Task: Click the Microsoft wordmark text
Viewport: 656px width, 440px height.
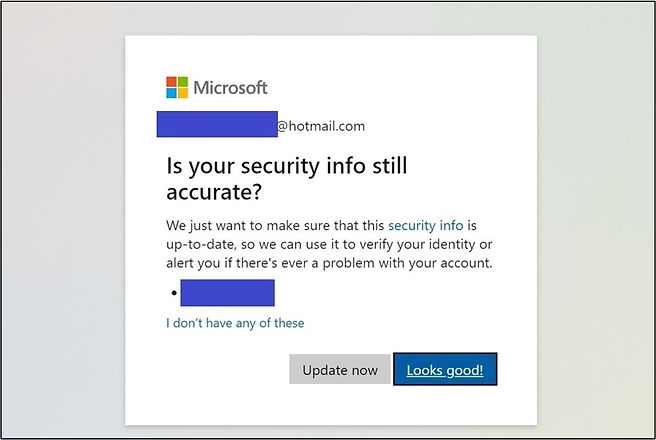Action: [x=231, y=88]
